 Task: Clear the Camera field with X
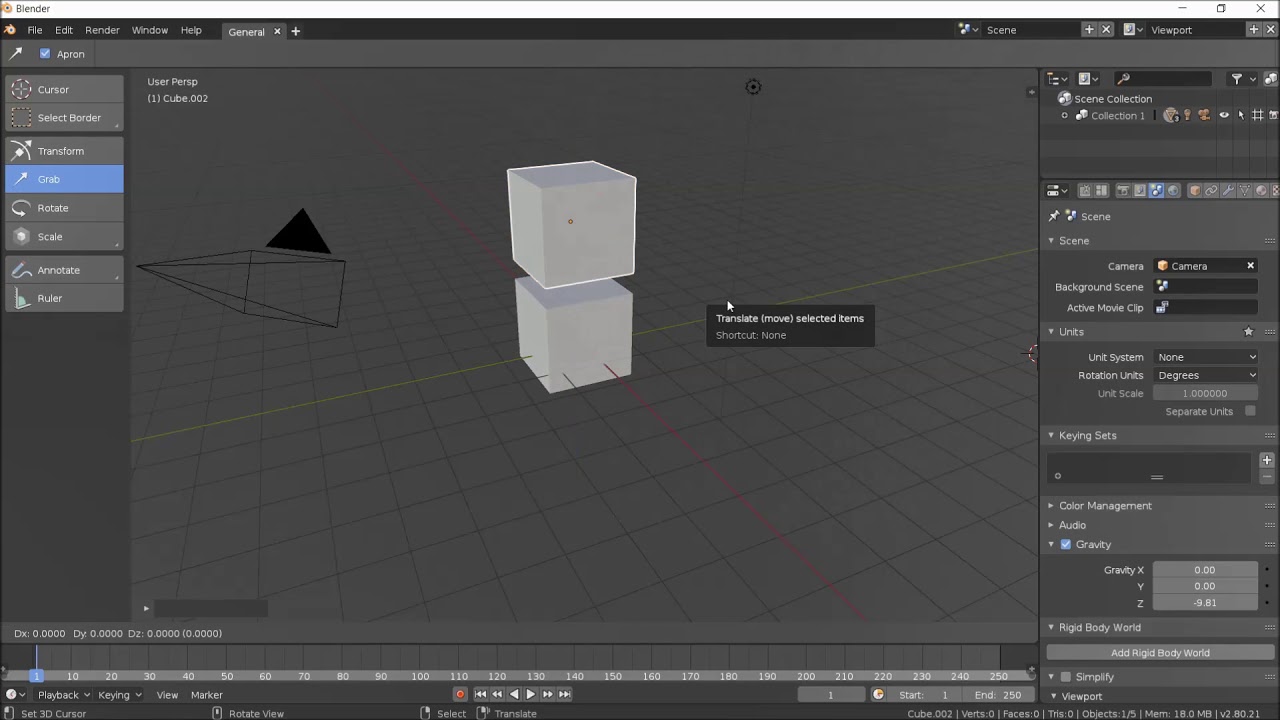point(1250,266)
